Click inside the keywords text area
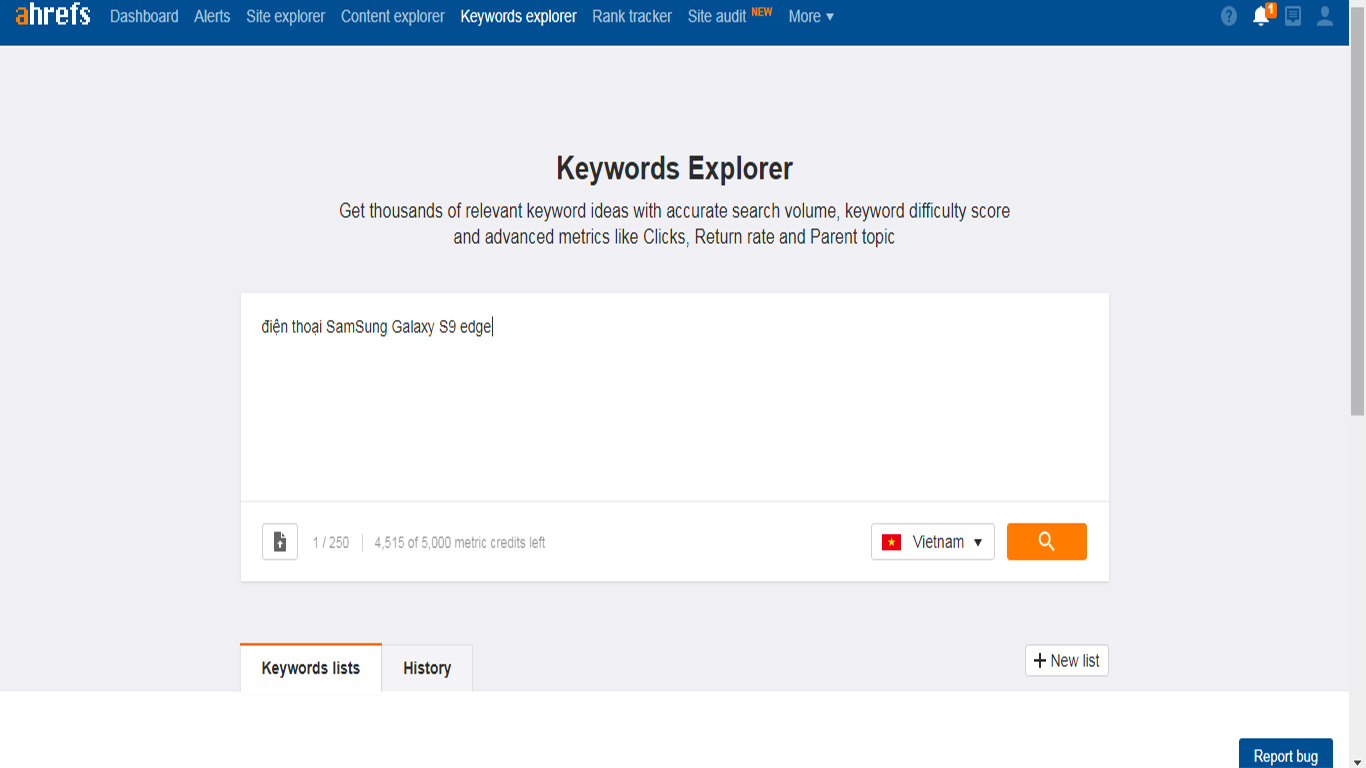The image size is (1366, 768). click(x=675, y=397)
